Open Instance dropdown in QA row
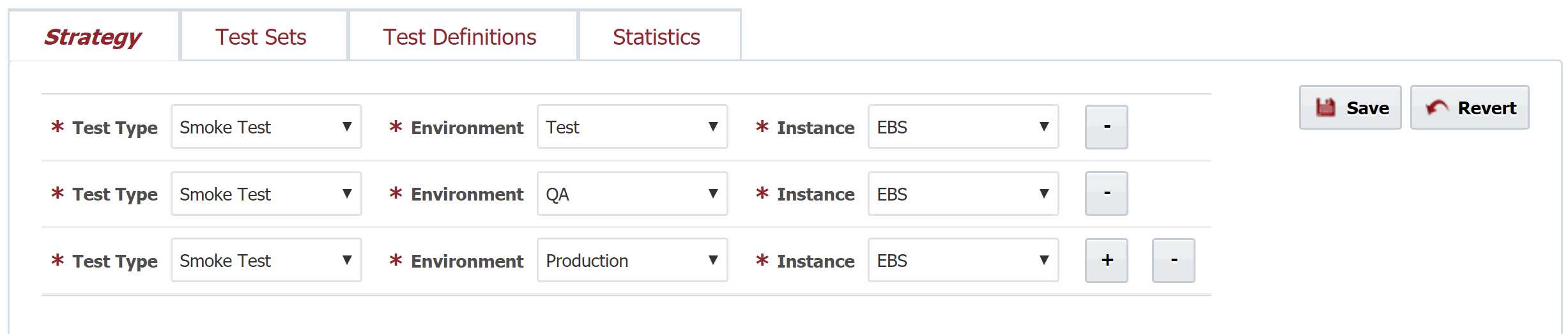 964,194
